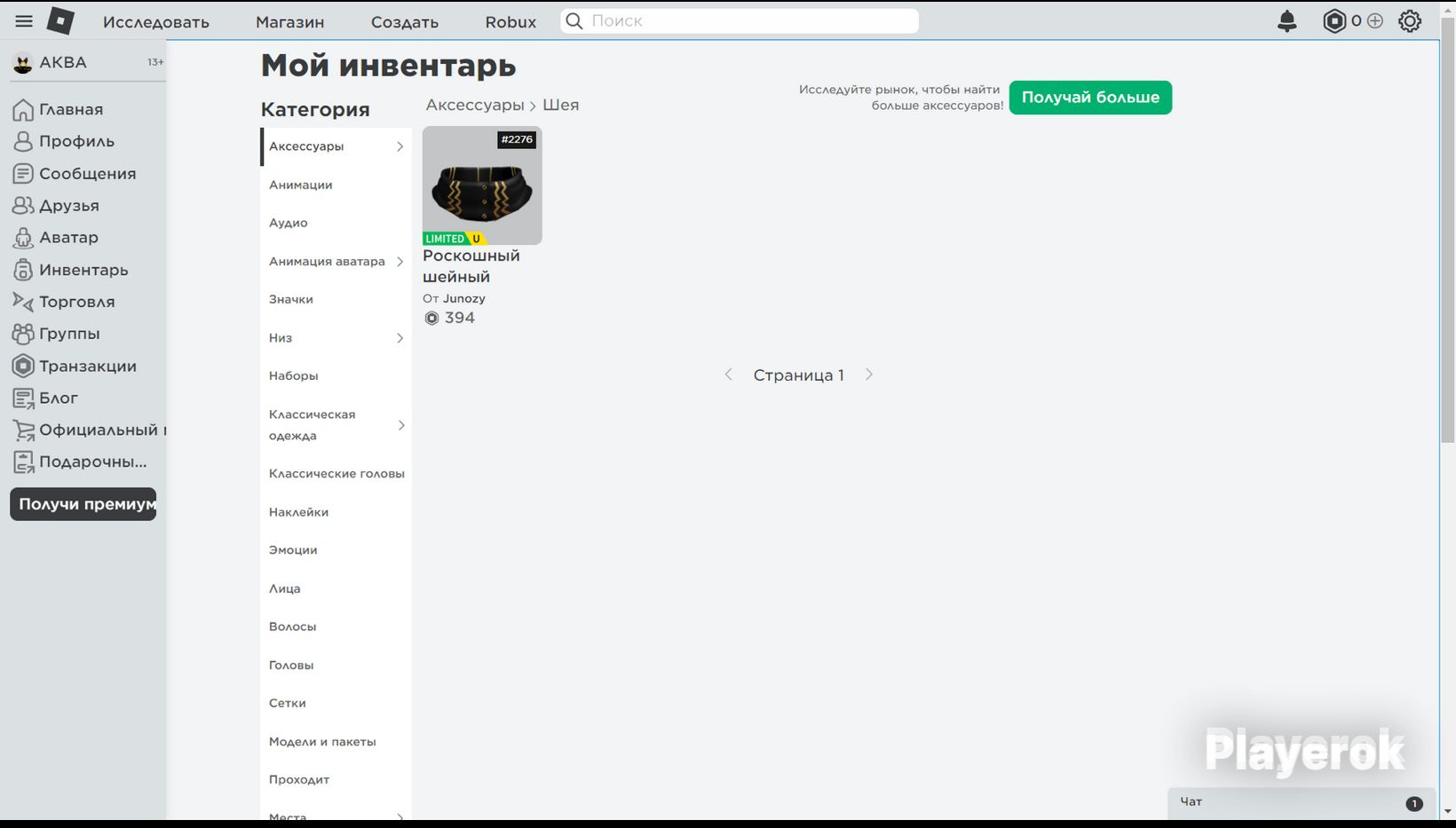Screen dimensions: 1456x828
Task: Select the Классические головы category
Action: click(x=336, y=474)
